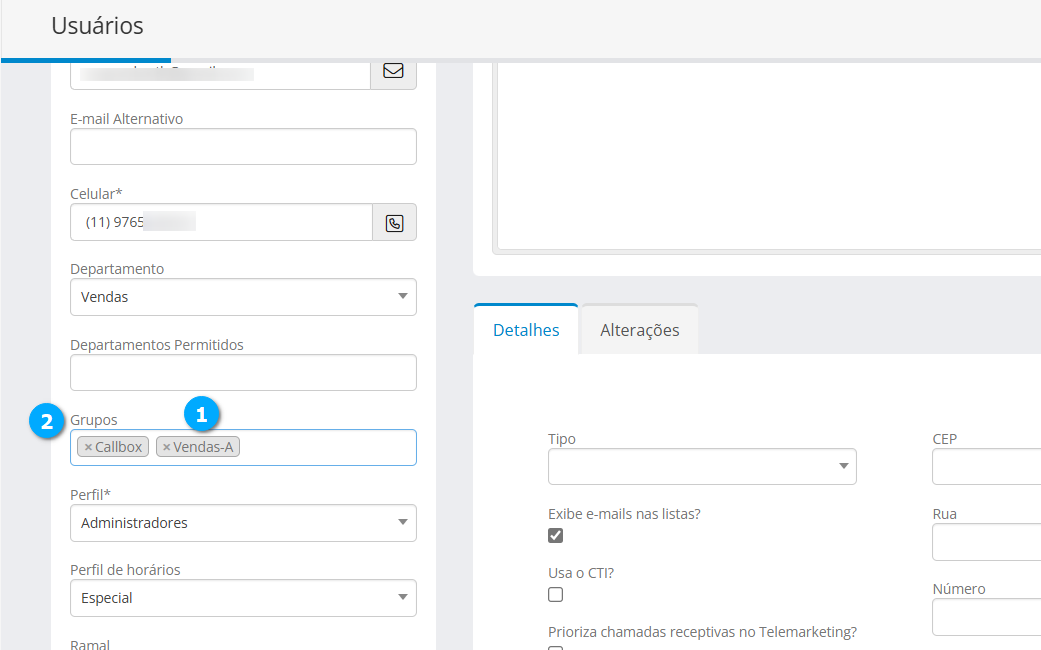Open the Perfil de horários dropdown
The image size is (1041, 650).
click(x=243, y=598)
